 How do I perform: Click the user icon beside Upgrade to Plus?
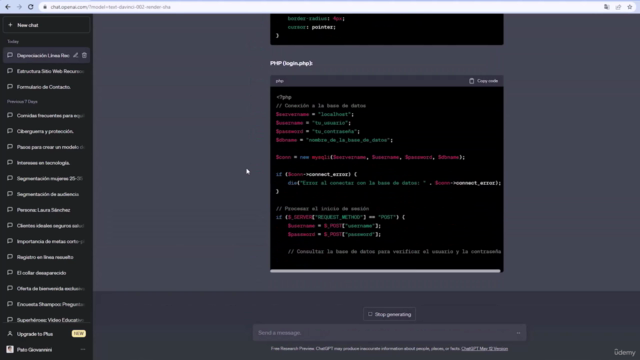10,334
